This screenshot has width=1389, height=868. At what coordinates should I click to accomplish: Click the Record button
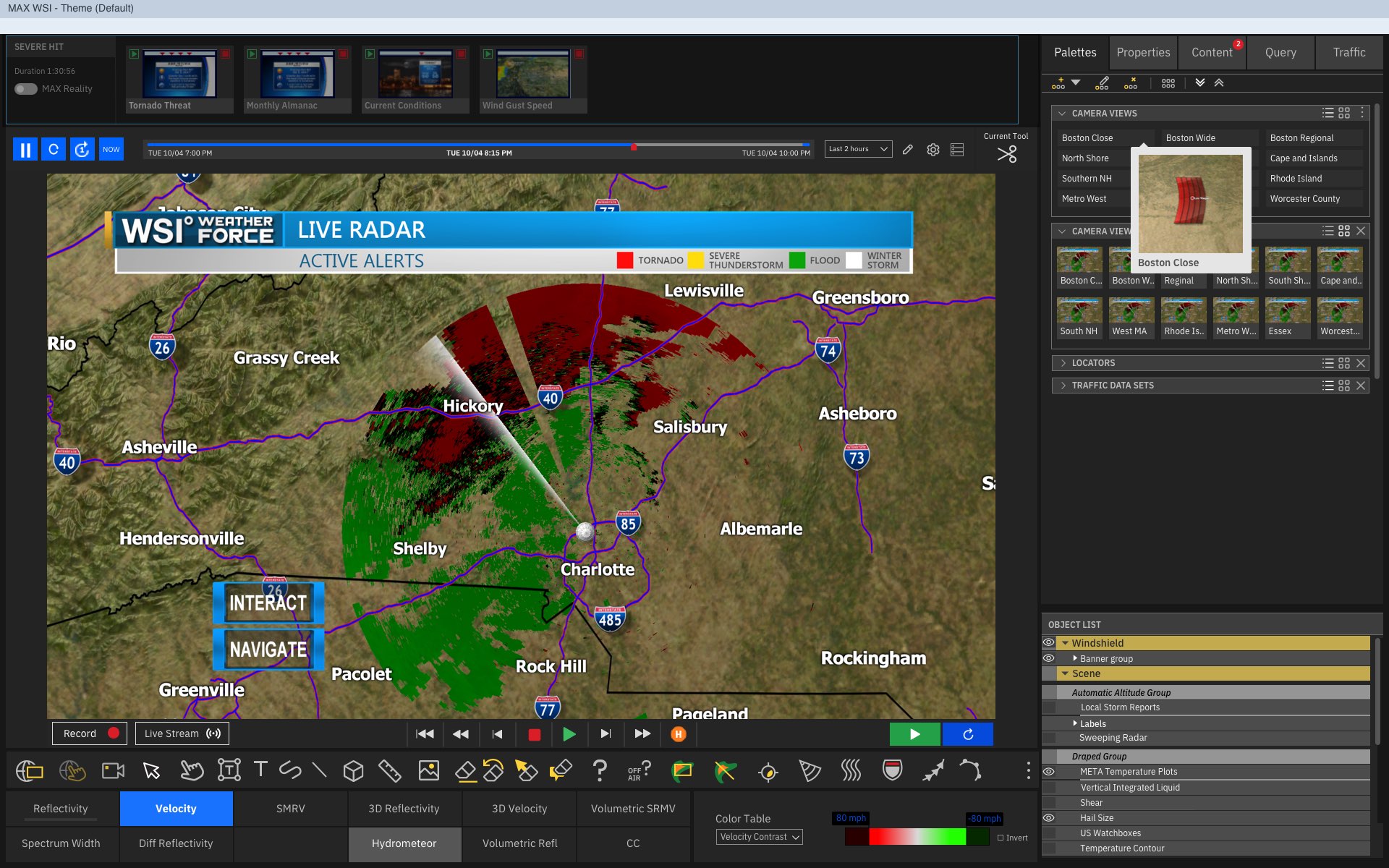point(90,733)
